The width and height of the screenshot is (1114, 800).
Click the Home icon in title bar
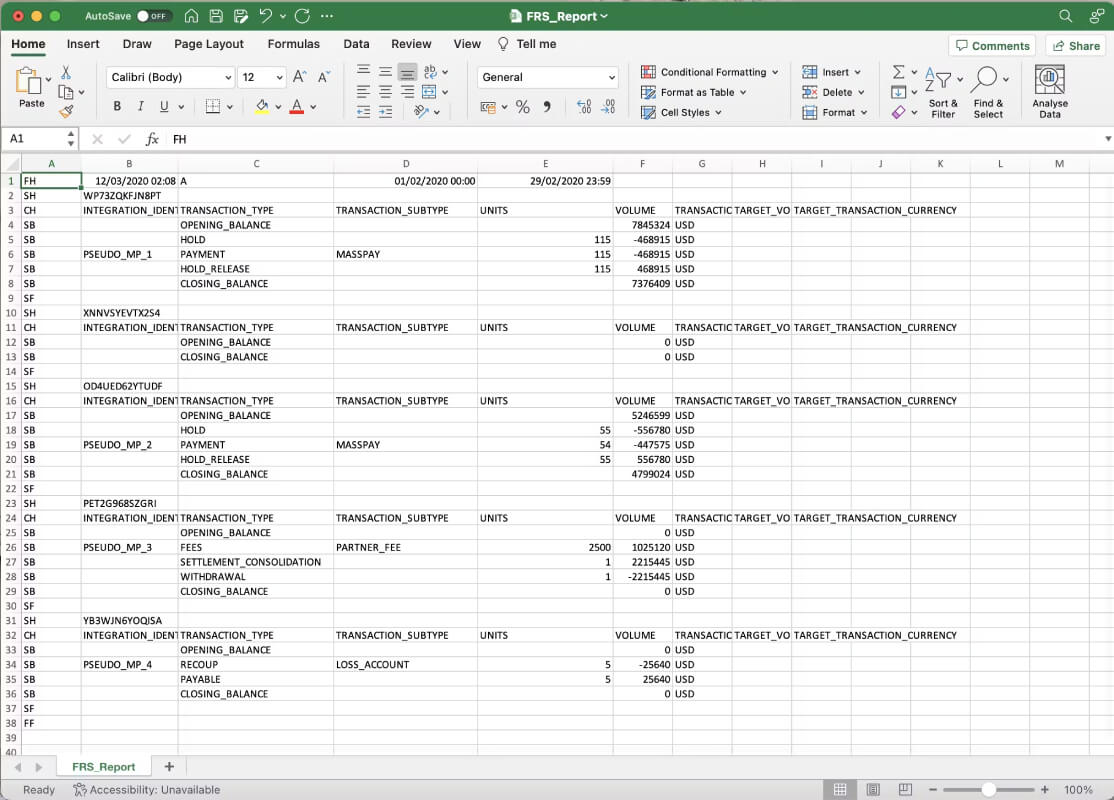pyautogui.click(x=191, y=16)
